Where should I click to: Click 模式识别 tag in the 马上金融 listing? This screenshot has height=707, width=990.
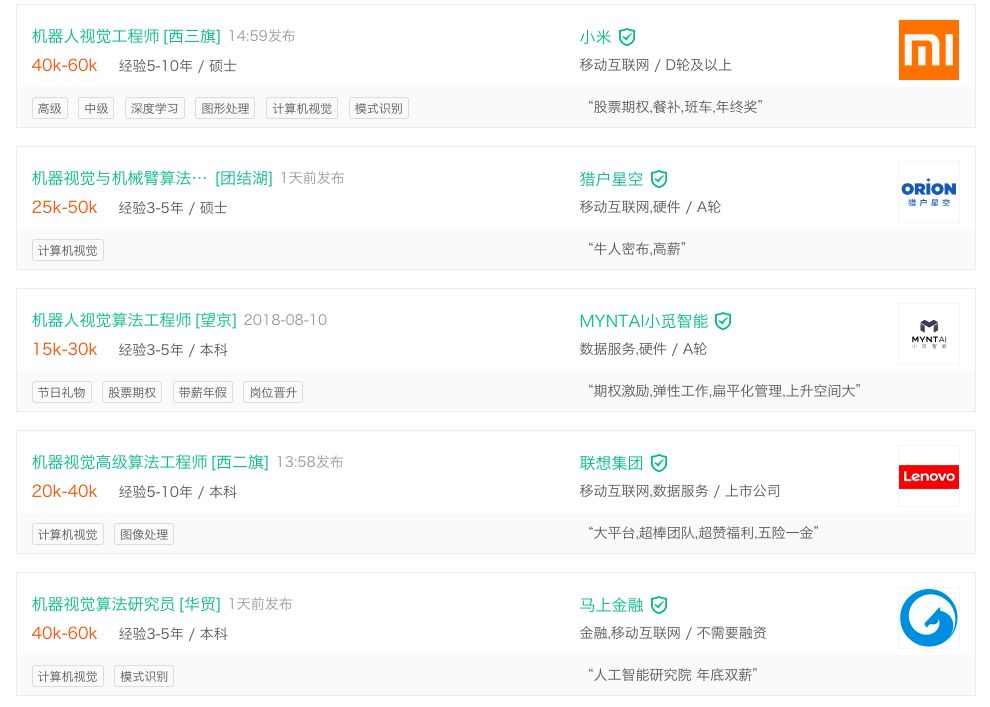coord(144,677)
